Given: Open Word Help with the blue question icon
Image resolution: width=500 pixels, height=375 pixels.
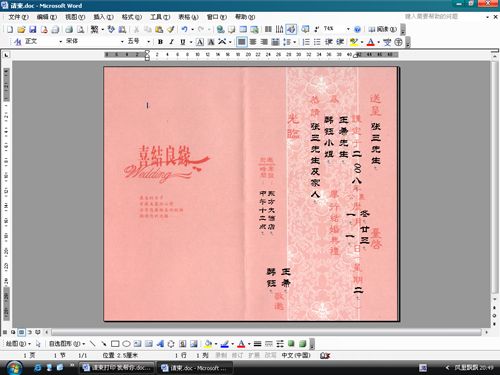Looking at the screenshot, I should (357, 30).
